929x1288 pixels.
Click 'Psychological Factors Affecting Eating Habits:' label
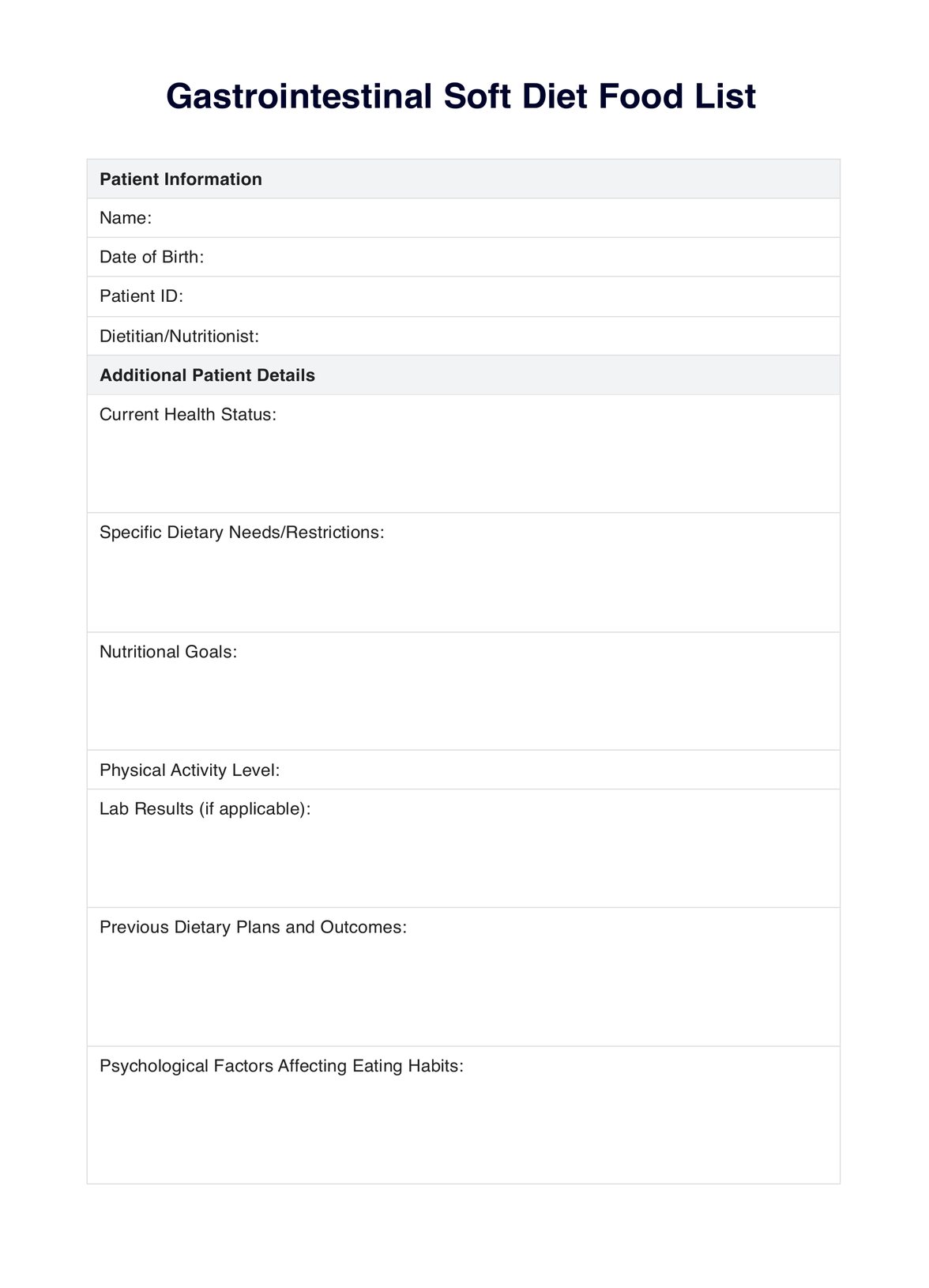(281, 1067)
